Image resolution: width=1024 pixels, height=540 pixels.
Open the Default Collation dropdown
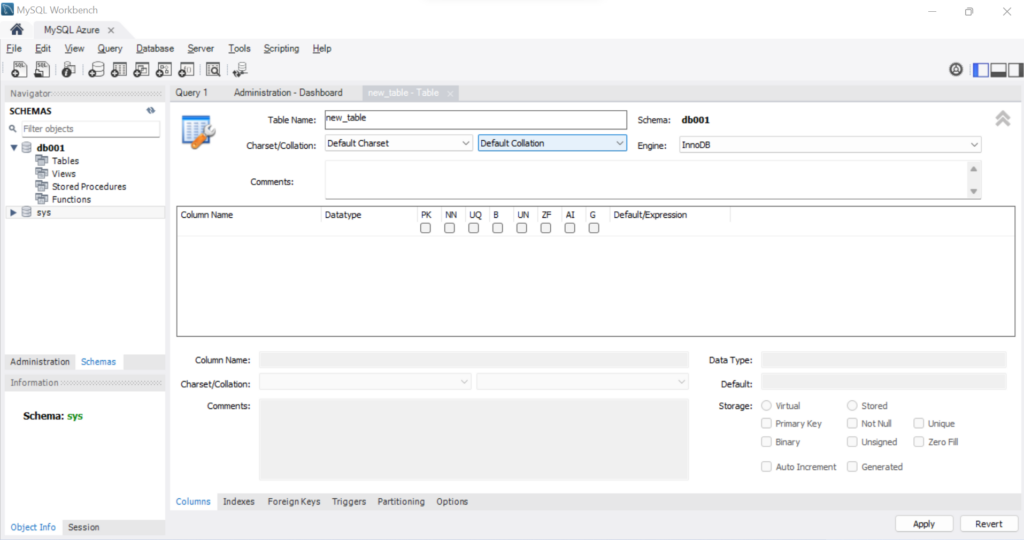coord(552,143)
